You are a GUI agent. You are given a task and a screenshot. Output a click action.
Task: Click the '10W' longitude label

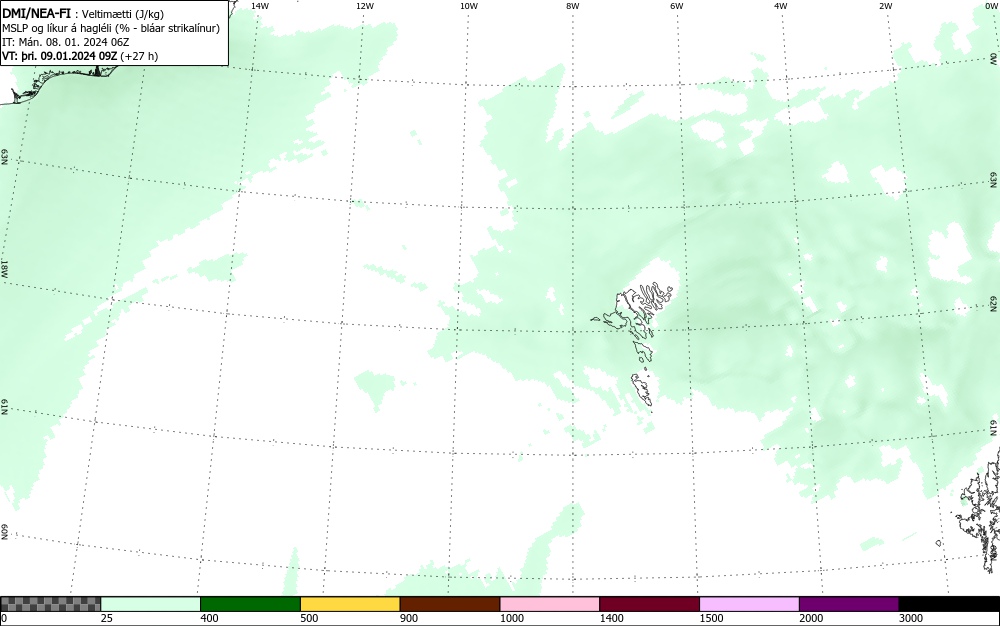[469, 6]
